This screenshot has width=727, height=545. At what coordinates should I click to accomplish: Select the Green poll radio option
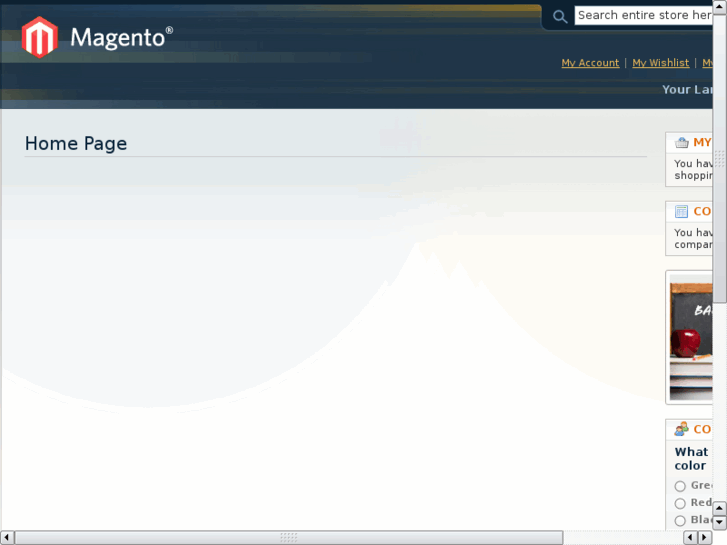pyautogui.click(x=680, y=486)
